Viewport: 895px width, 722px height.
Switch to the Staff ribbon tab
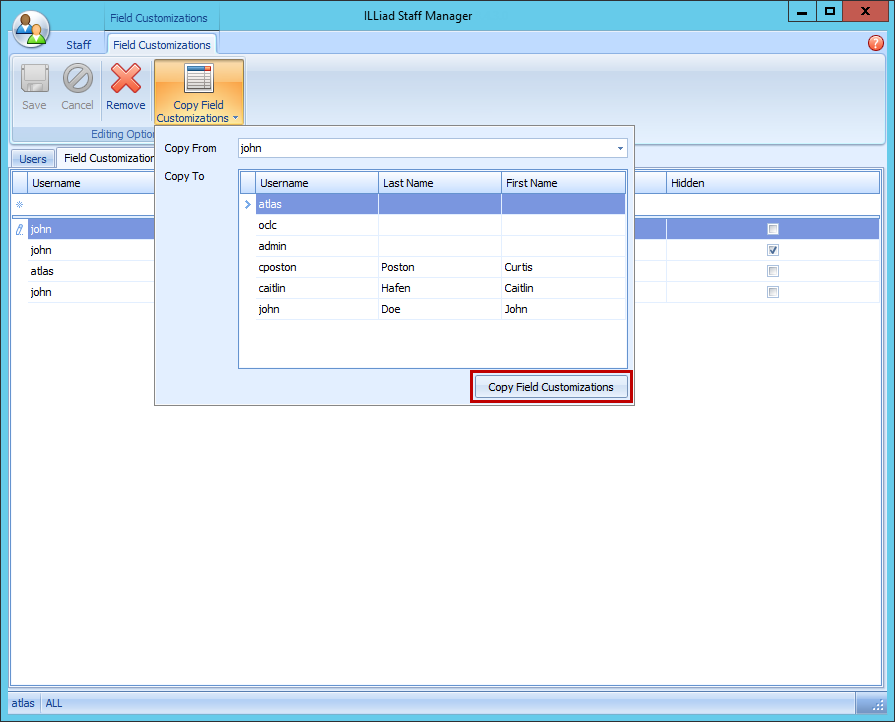pyautogui.click(x=78, y=45)
